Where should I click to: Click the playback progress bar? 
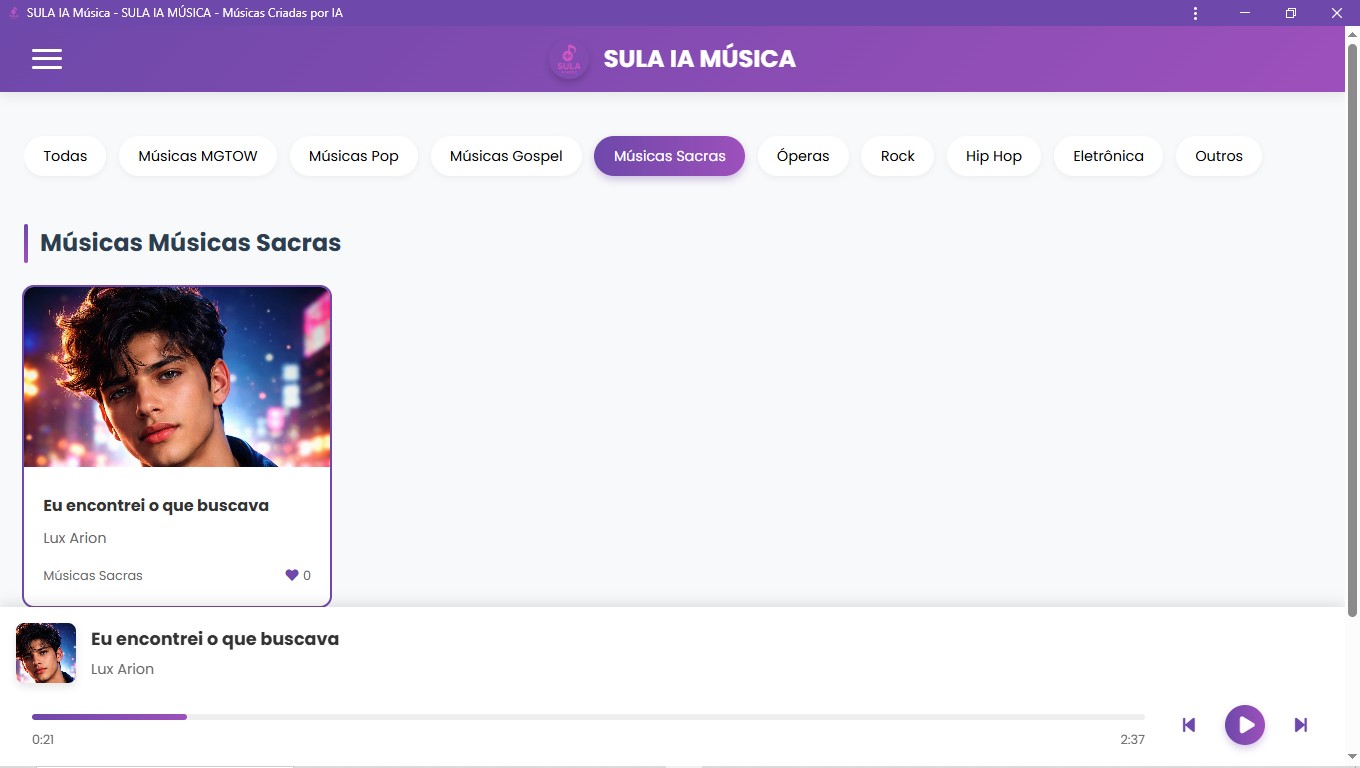(x=588, y=717)
